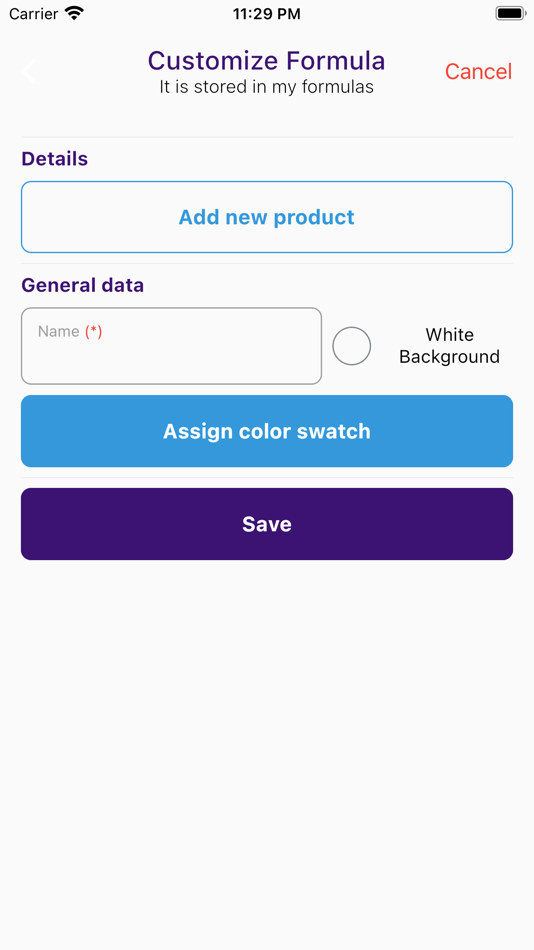Tap the word Background beside the radio
The width and height of the screenshot is (534, 950).
click(x=449, y=357)
